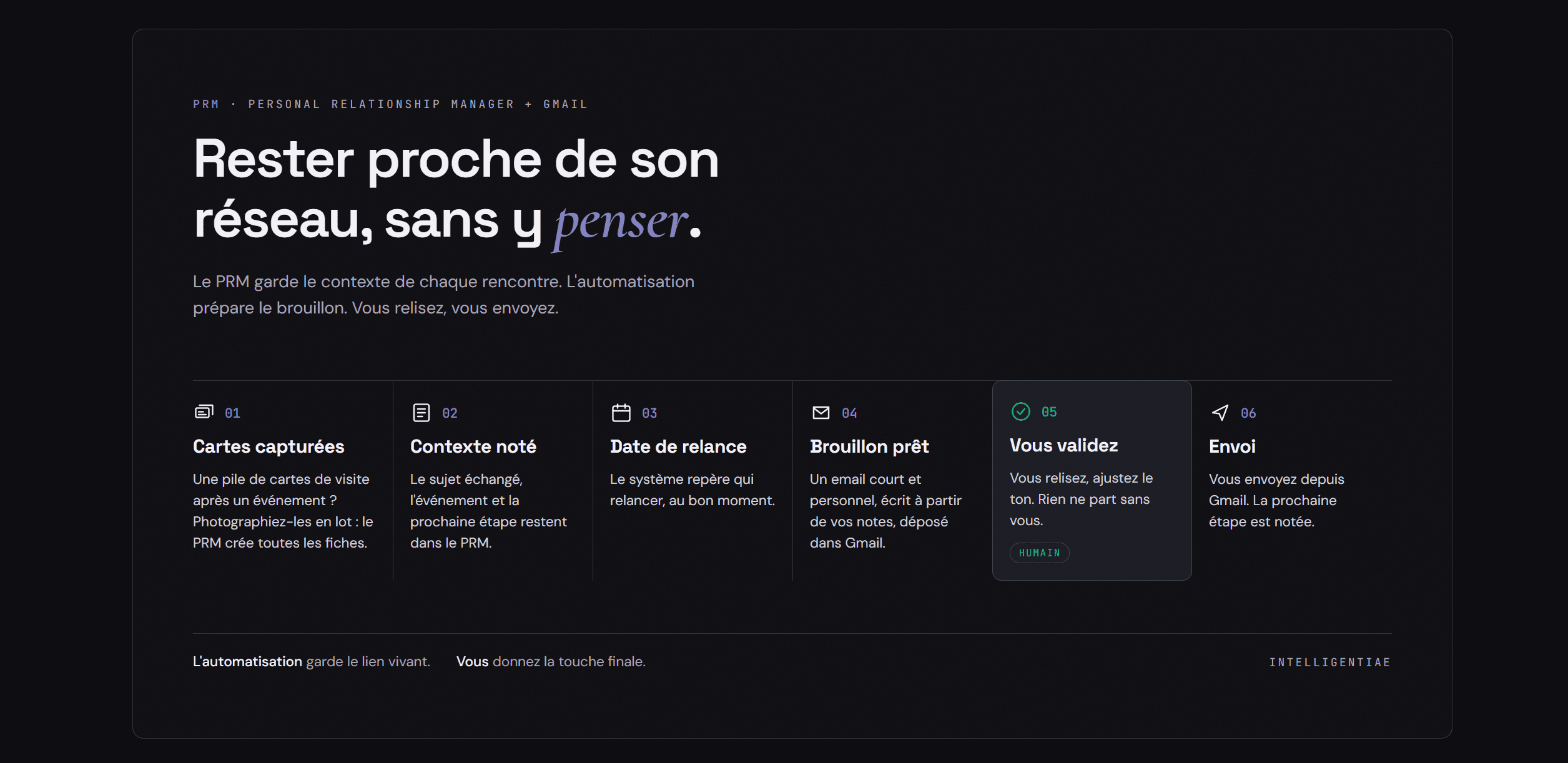Click the text L'automatisation garde le lien vivant
This screenshot has width=1568, height=763.
tap(312, 661)
